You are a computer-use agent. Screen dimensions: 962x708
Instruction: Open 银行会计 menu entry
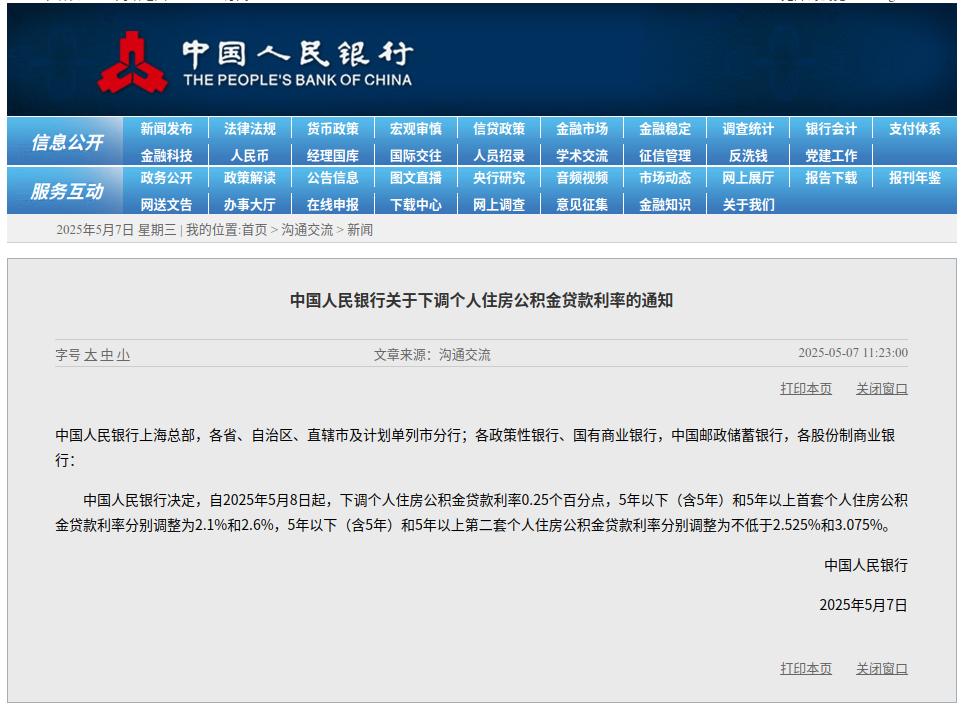[831, 129]
